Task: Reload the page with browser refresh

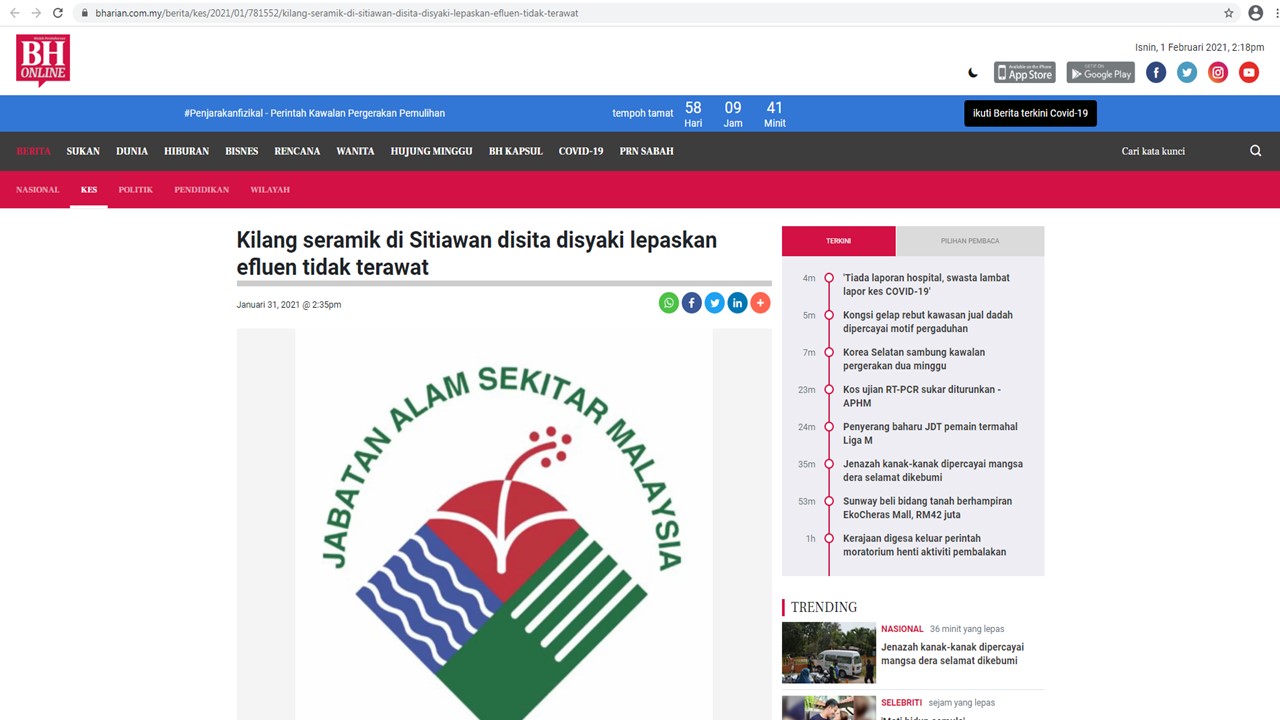Action: click(58, 13)
